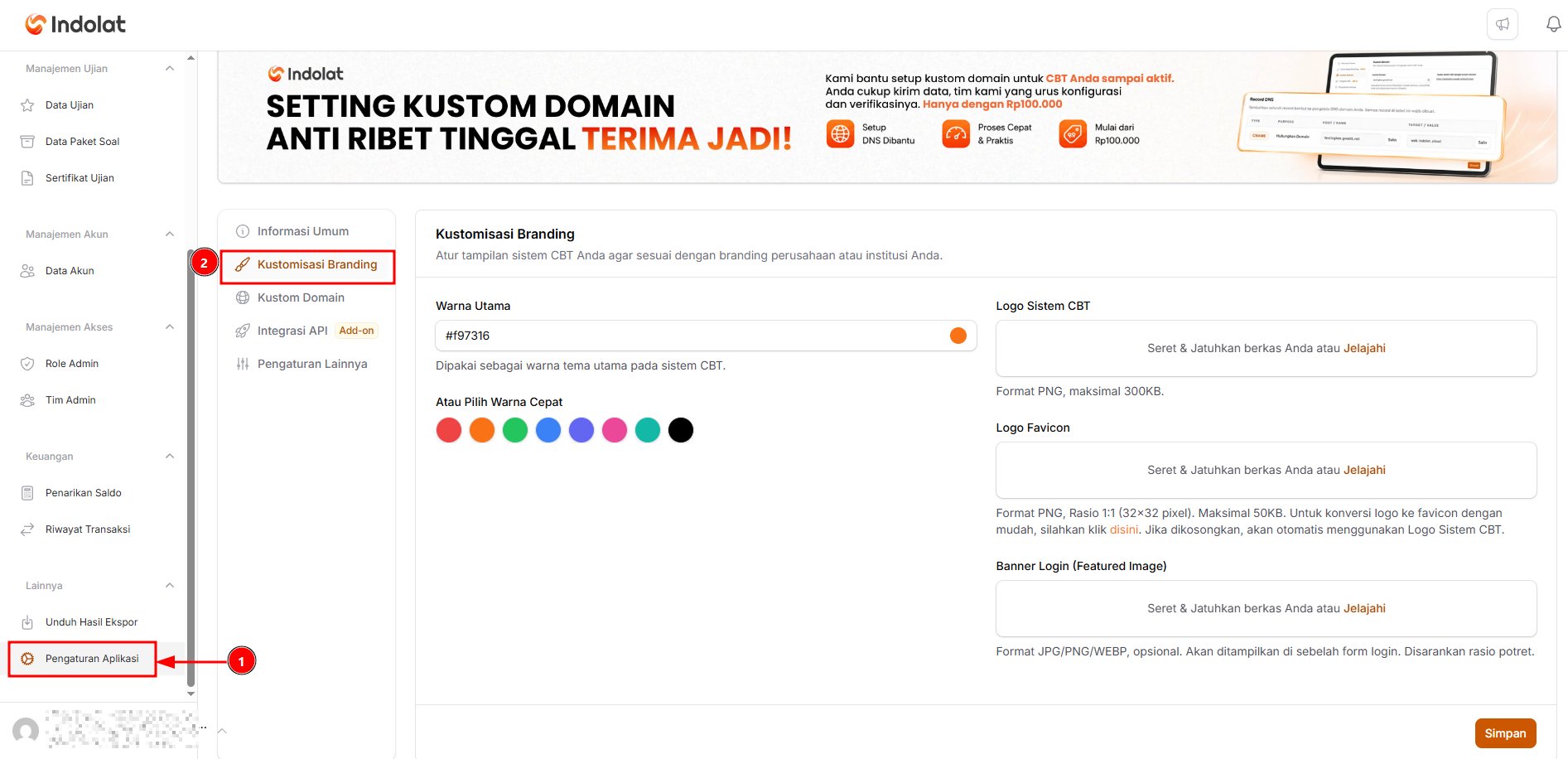This screenshot has height=759, width=1568.
Task: Click the Pengaturan Lainnya sliders icon
Action: point(243,364)
